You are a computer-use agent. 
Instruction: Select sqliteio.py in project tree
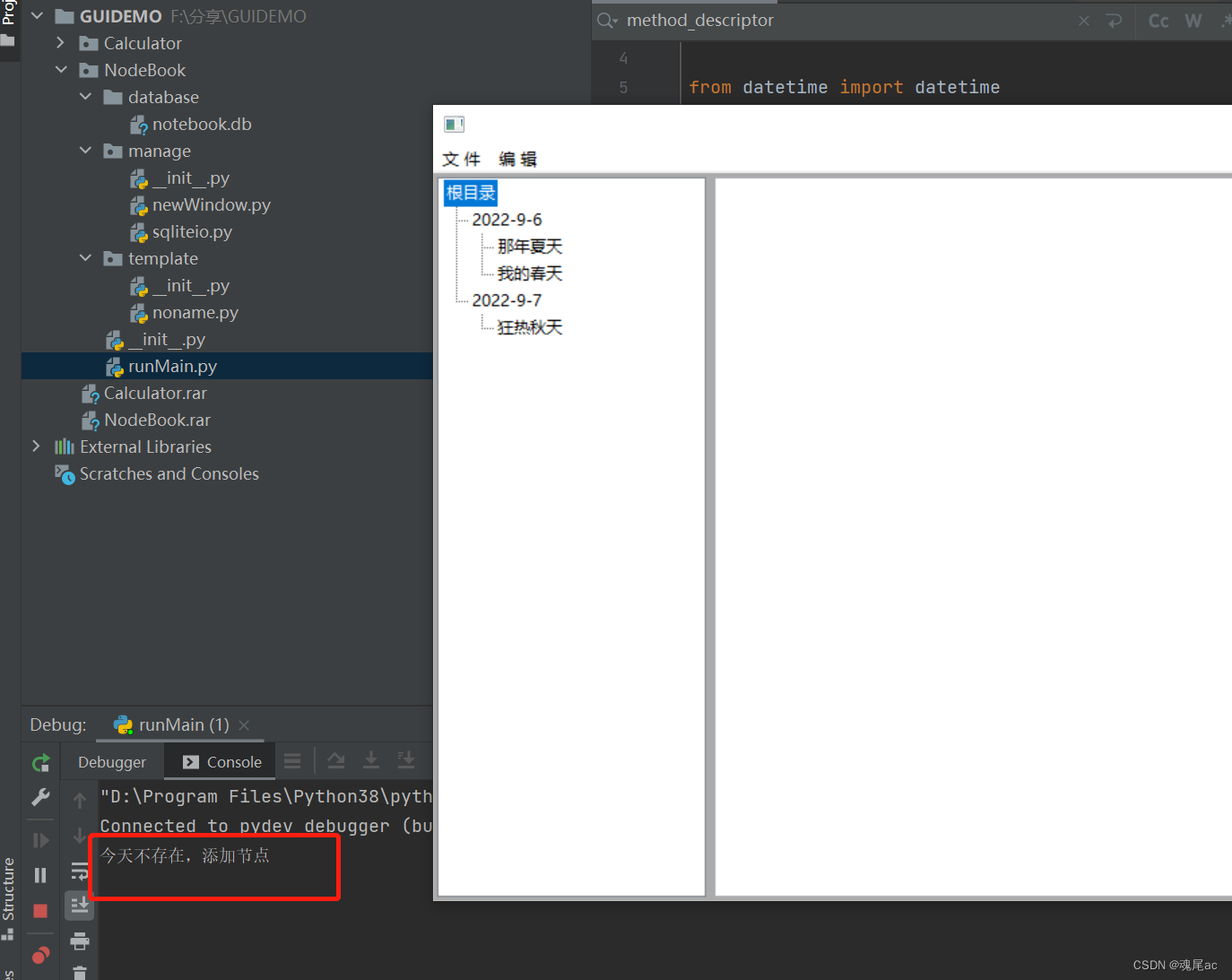point(180,231)
